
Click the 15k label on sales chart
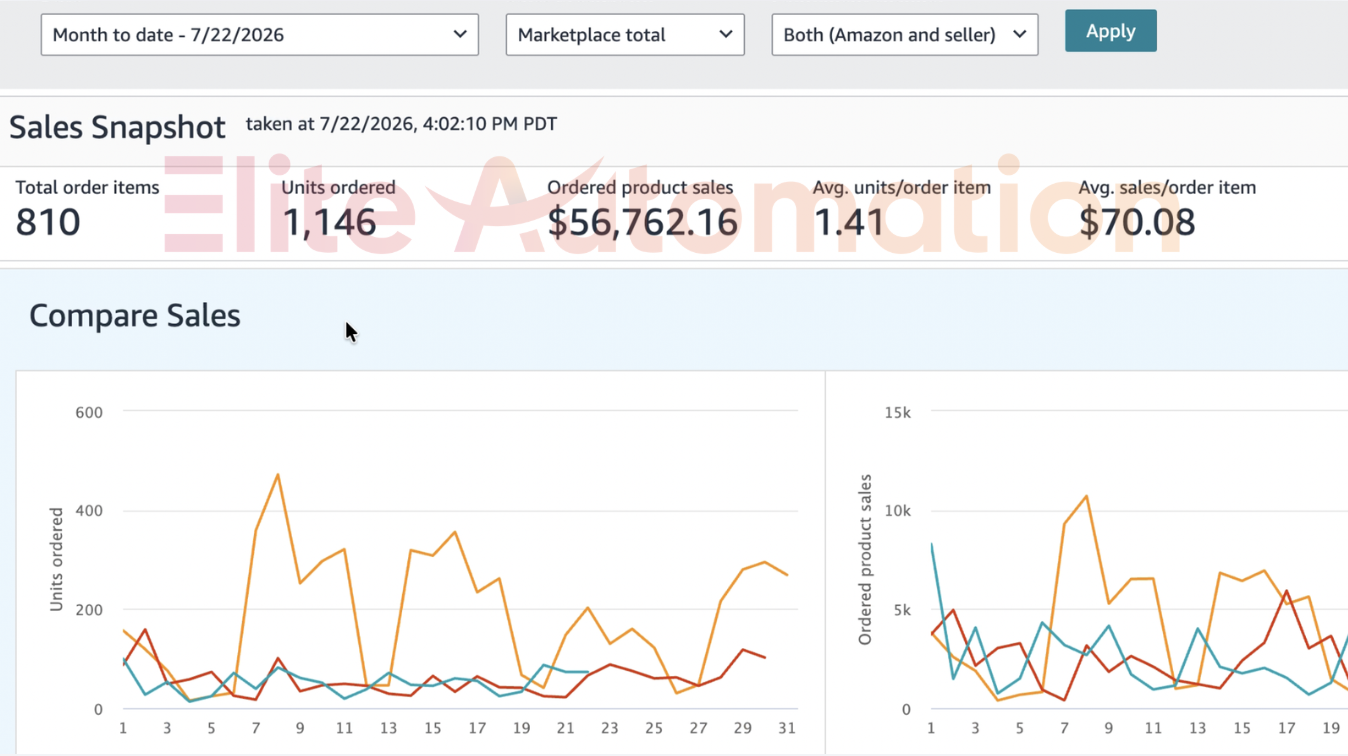pyautogui.click(x=898, y=411)
